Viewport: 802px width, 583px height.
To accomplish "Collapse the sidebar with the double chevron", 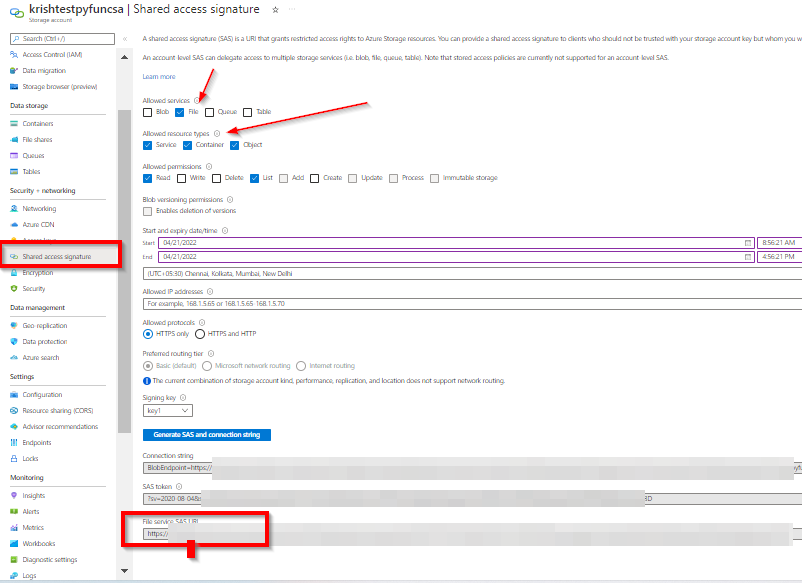I will pos(125,39).
